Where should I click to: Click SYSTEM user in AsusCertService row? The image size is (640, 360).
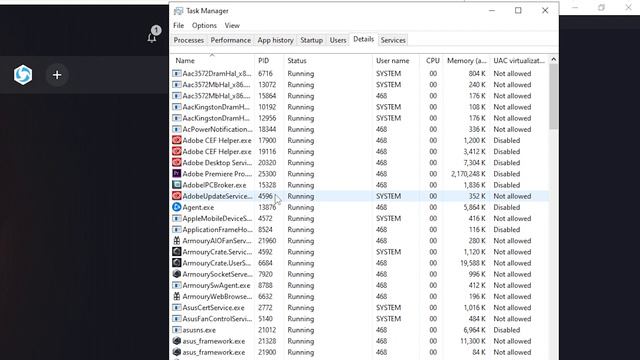point(388,307)
